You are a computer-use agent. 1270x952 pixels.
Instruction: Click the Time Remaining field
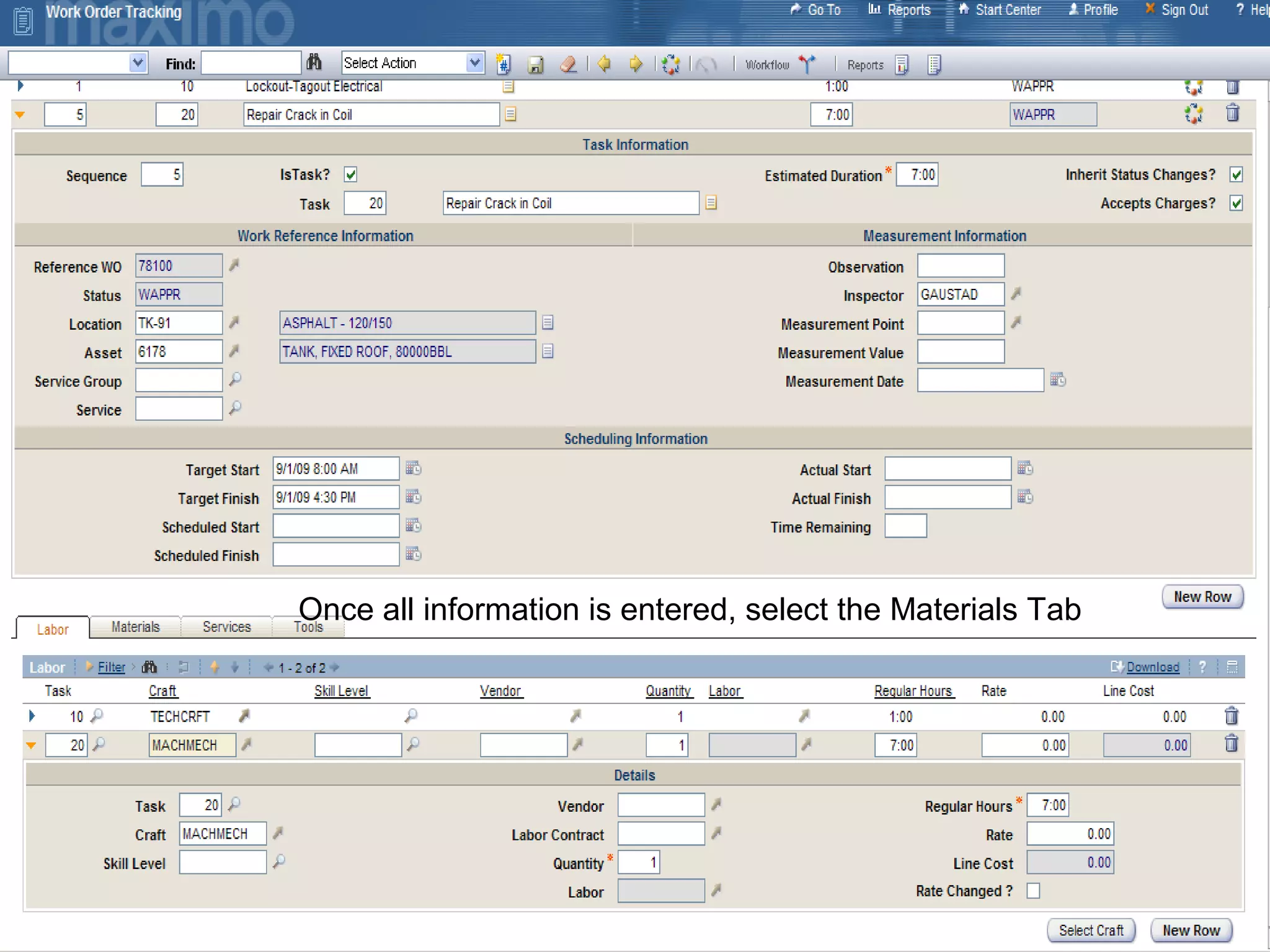(905, 526)
